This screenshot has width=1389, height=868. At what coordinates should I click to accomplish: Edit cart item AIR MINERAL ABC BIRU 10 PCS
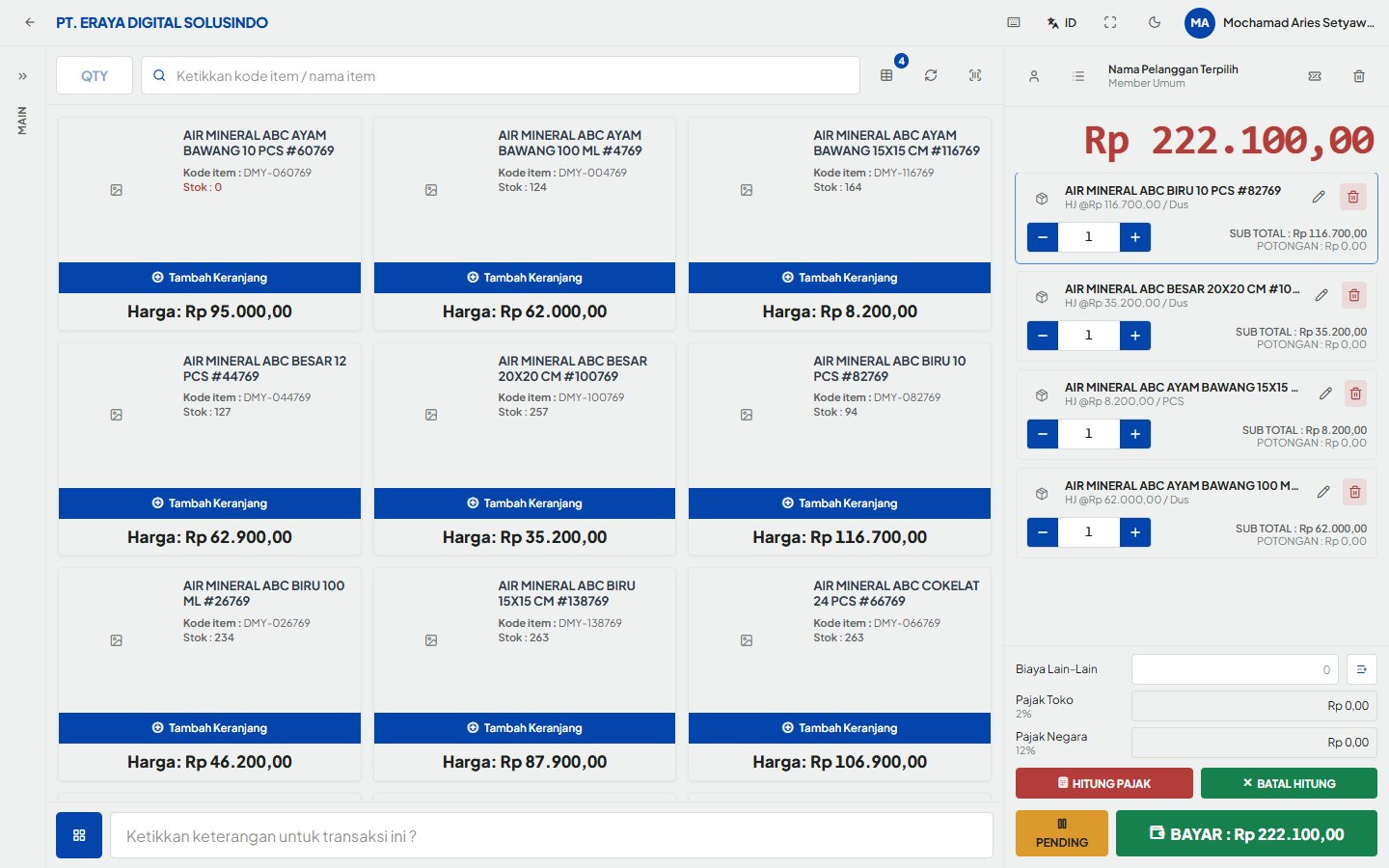tap(1319, 197)
